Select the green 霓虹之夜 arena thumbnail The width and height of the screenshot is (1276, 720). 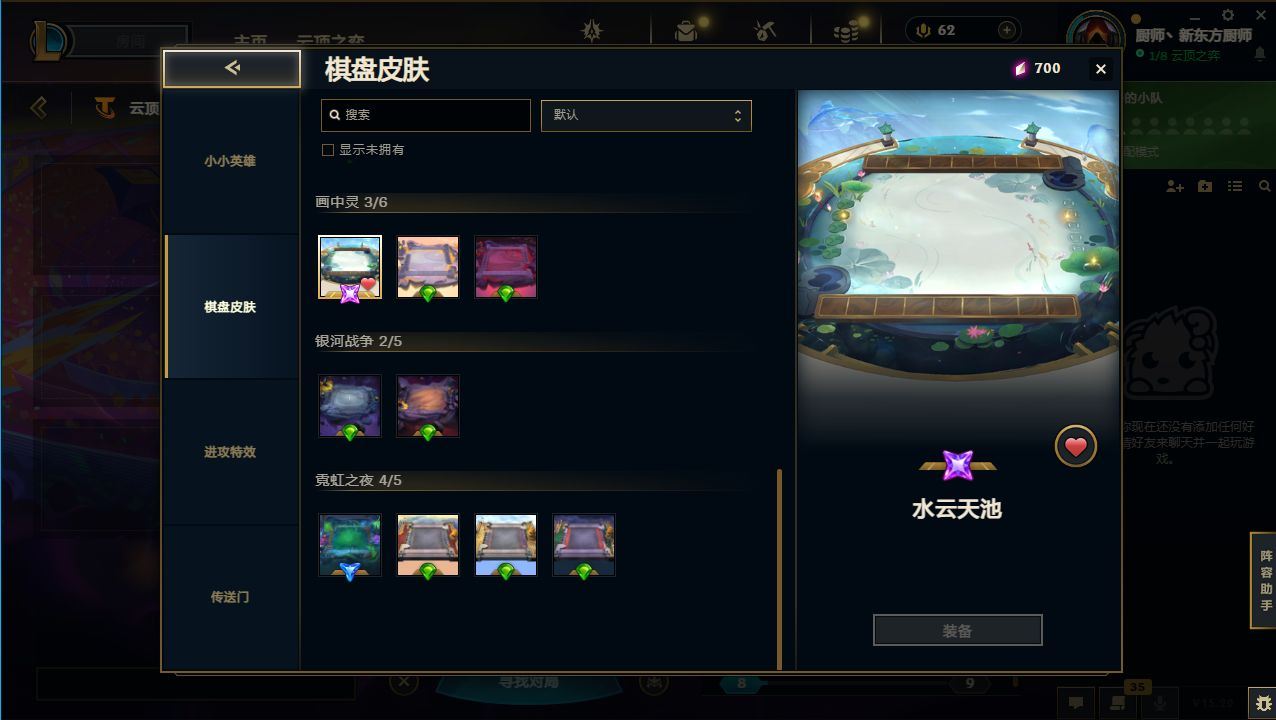click(x=350, y=545)
